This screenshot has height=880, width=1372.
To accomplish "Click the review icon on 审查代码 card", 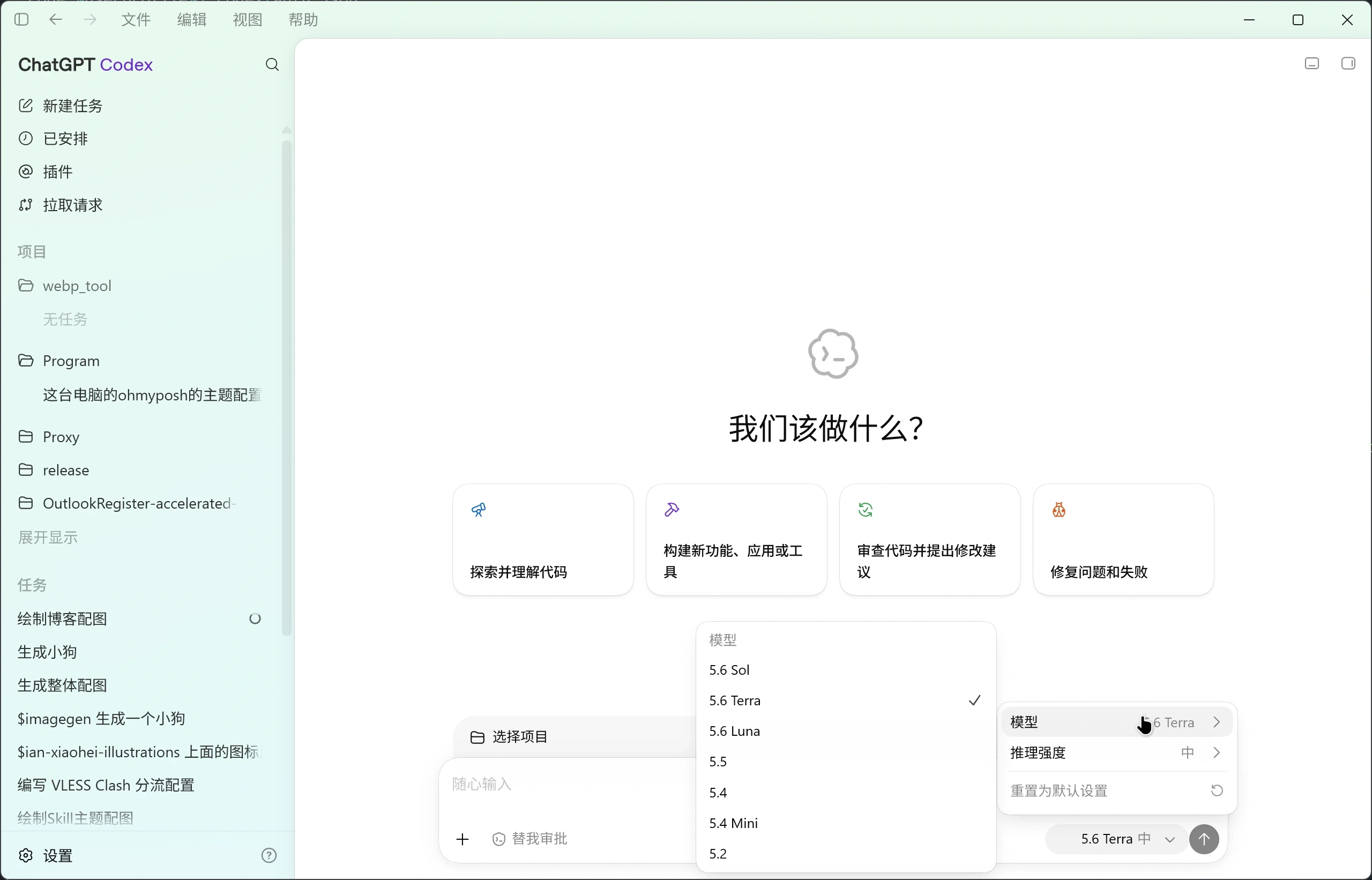I will (x=865, y=510).
